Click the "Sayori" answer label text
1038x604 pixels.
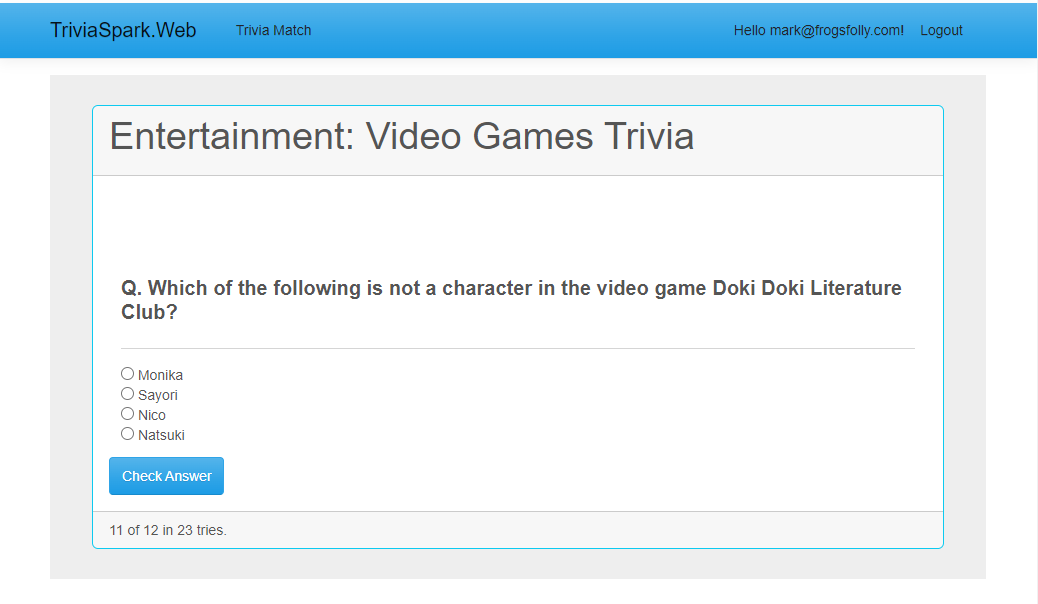[158, 395]
